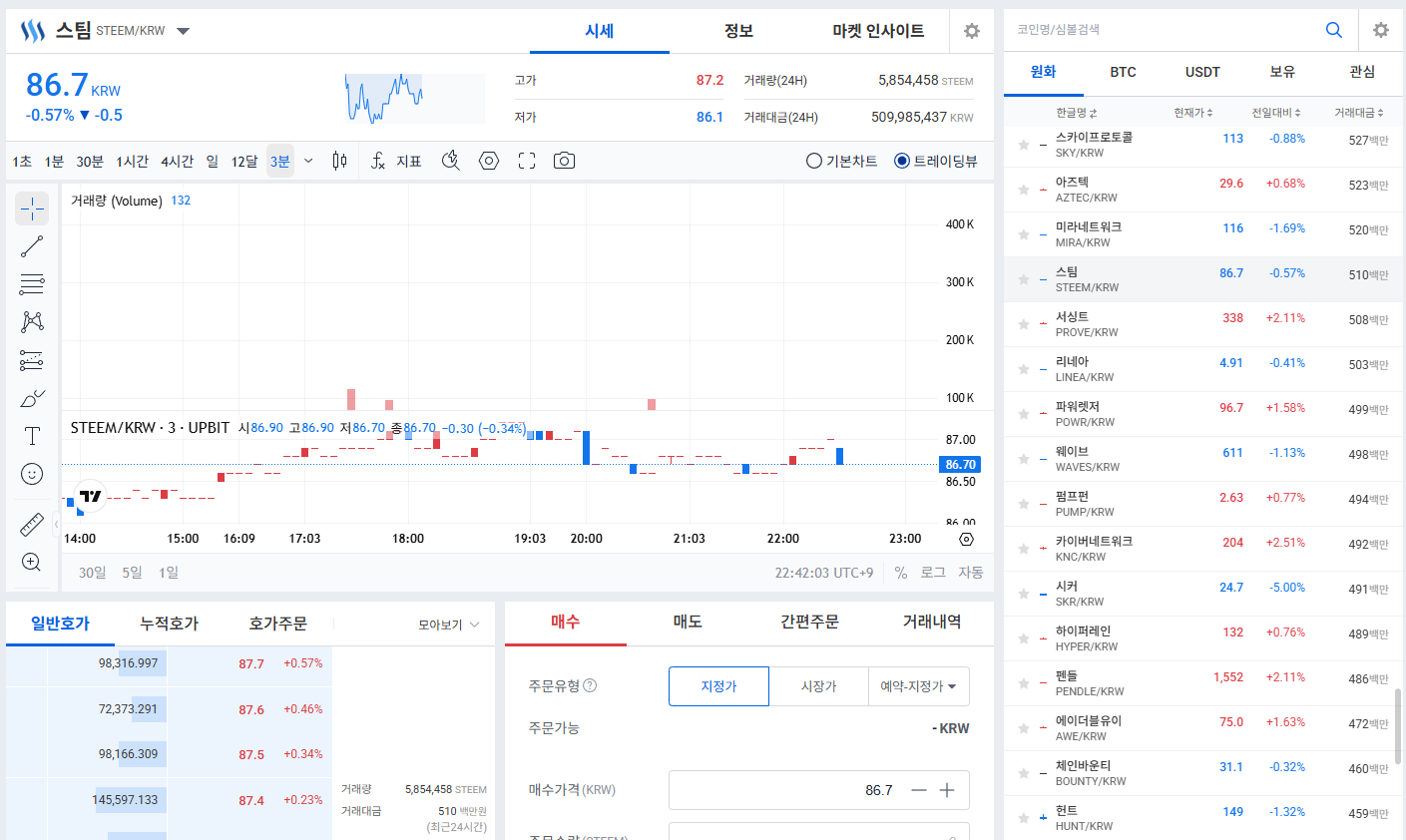Image resolution: width=1406 pixels, height=840 pixels.
Task: Favorite 스카이프로토콜 with its star
Action: 1023,145
